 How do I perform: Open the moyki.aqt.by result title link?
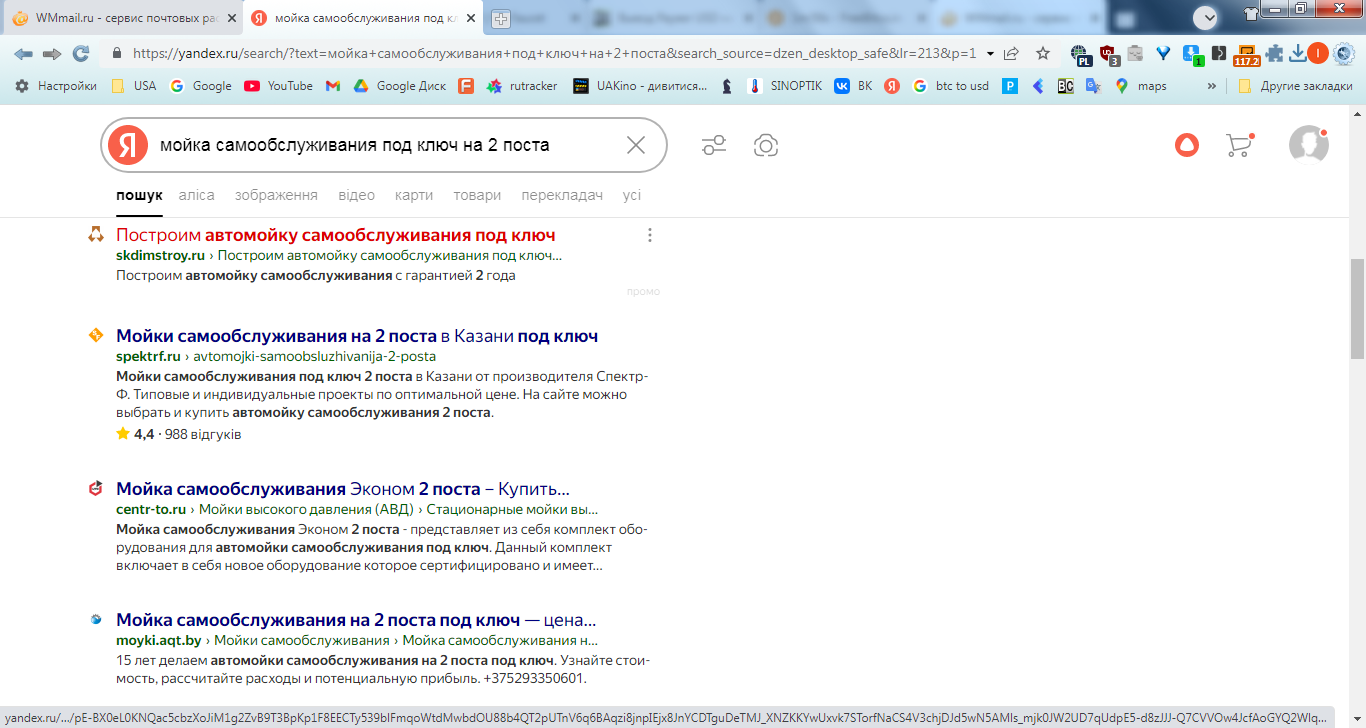click(356, 620)
